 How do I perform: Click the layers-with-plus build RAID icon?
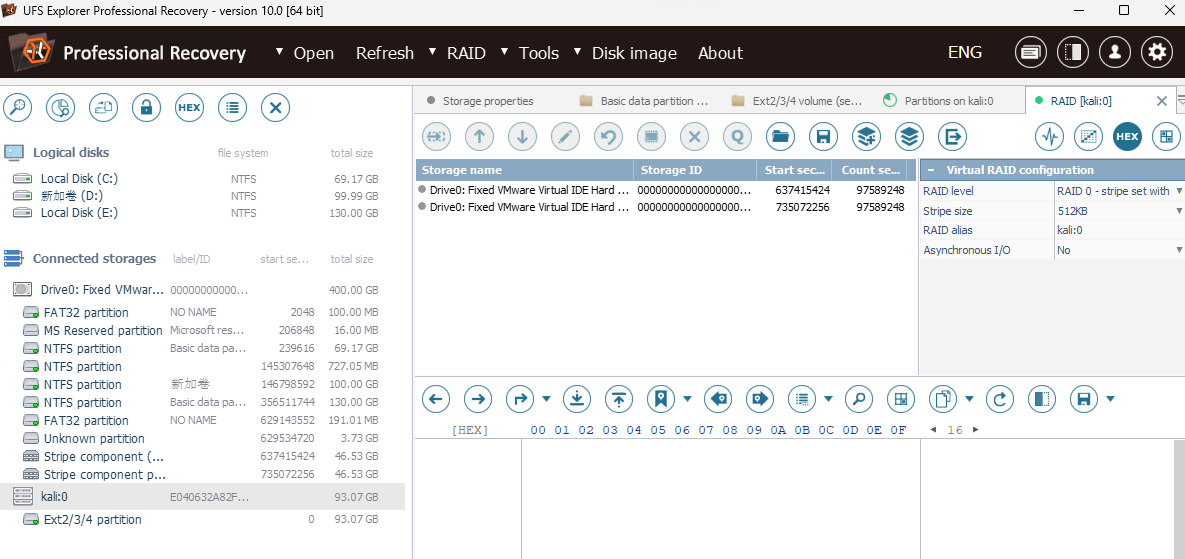[867, 136]
